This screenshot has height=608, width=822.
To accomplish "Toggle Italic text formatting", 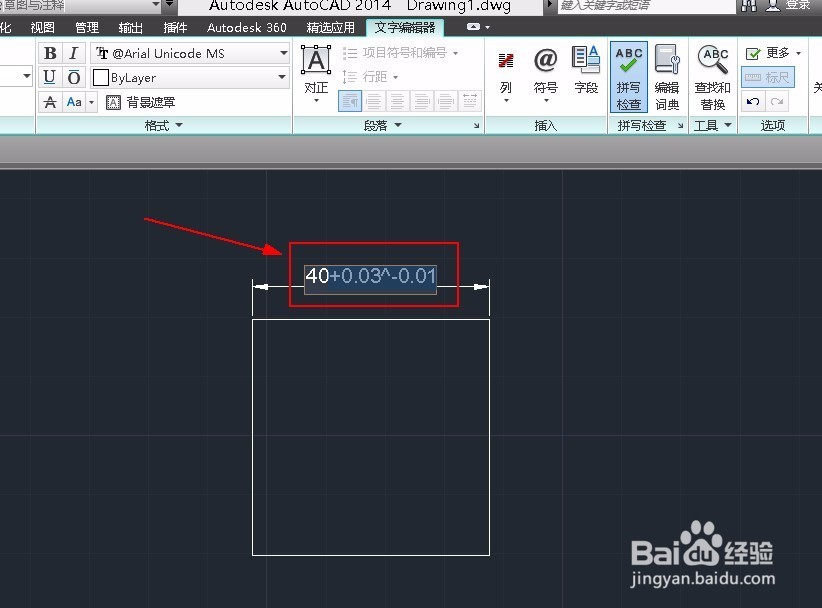I will [x=73, y=53].
